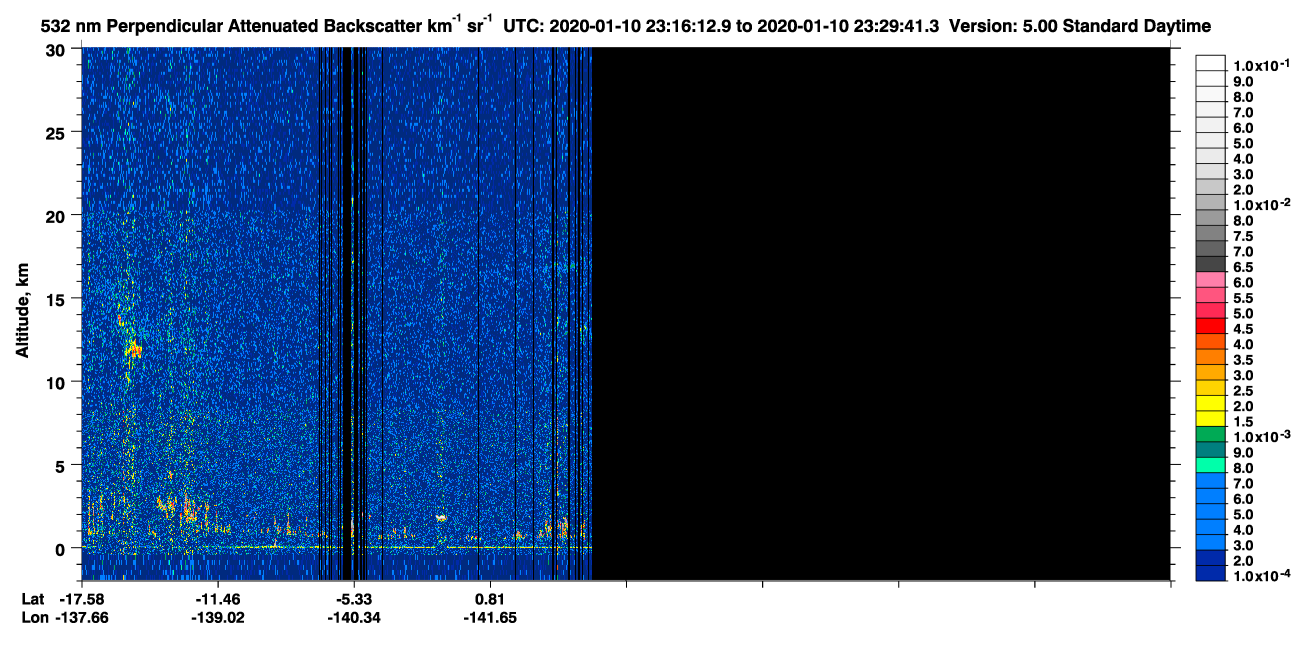Click latitude value '-11.46'
This screenshot has width=1300, height=667.
(218, 599)
